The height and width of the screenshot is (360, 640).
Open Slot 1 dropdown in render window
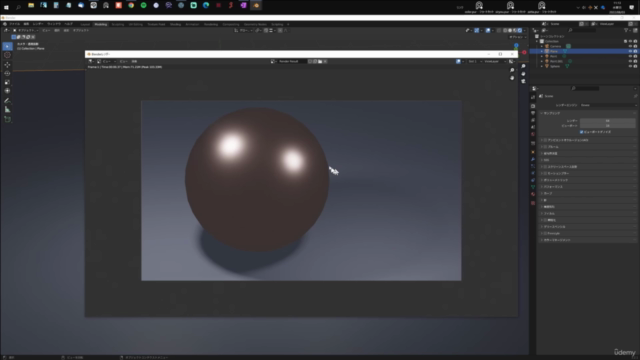tap(474, 61)
